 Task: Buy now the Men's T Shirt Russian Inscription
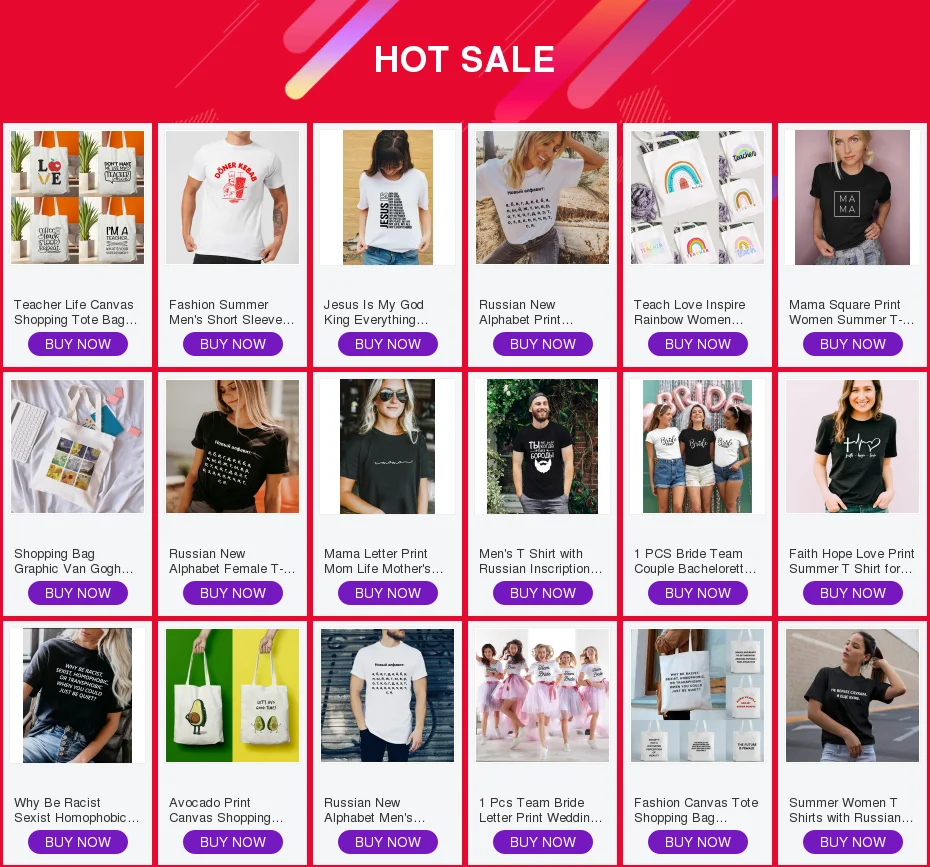click(543, 593)
